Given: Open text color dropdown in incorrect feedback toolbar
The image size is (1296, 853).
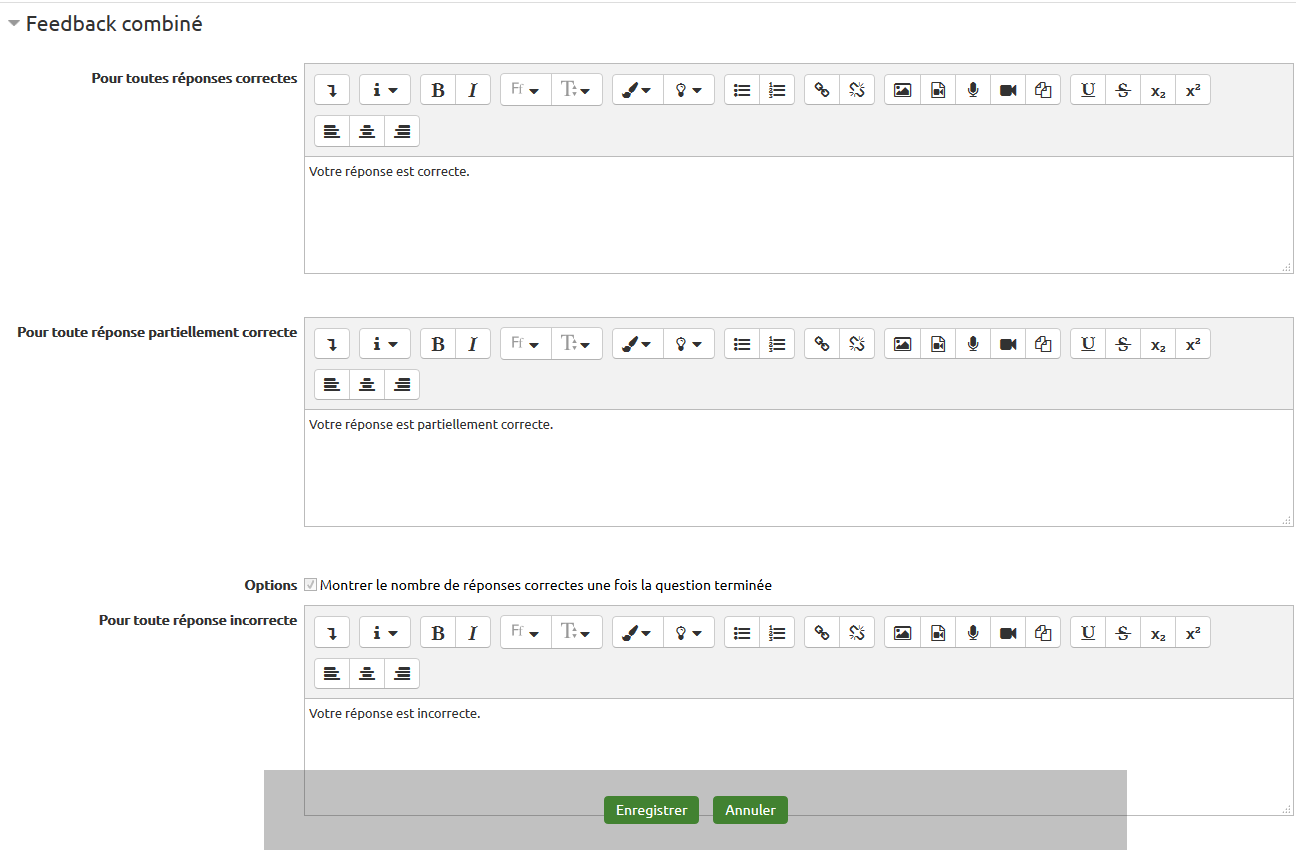Looking at the screenshot, I should coord(637,633).
